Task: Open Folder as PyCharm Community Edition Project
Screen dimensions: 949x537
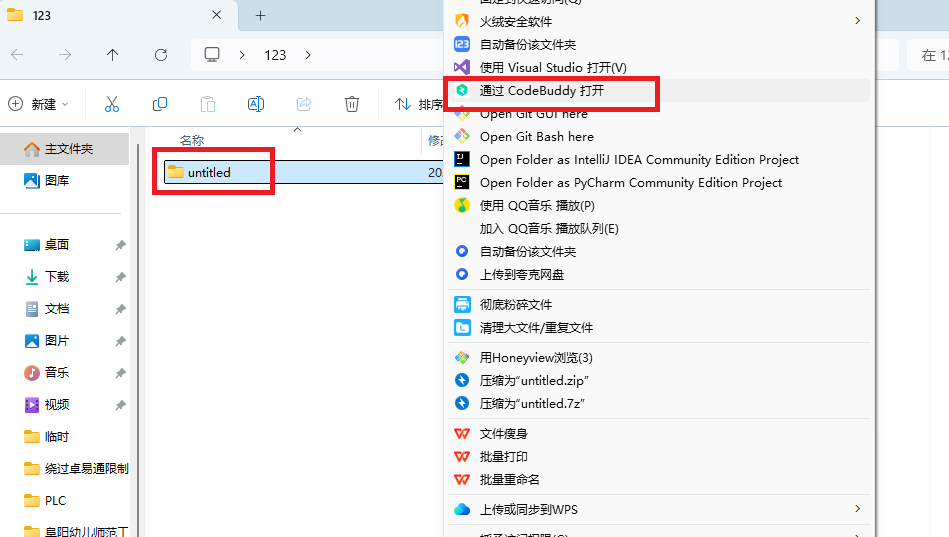Action: point(658,182)
